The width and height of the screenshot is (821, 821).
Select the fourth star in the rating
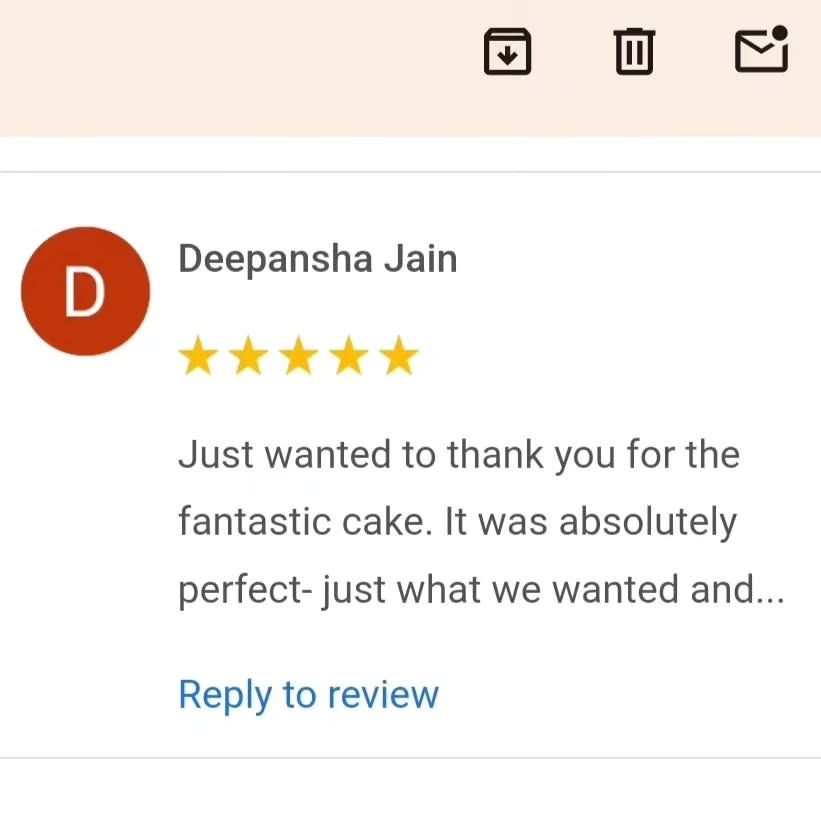pos(349,356)
